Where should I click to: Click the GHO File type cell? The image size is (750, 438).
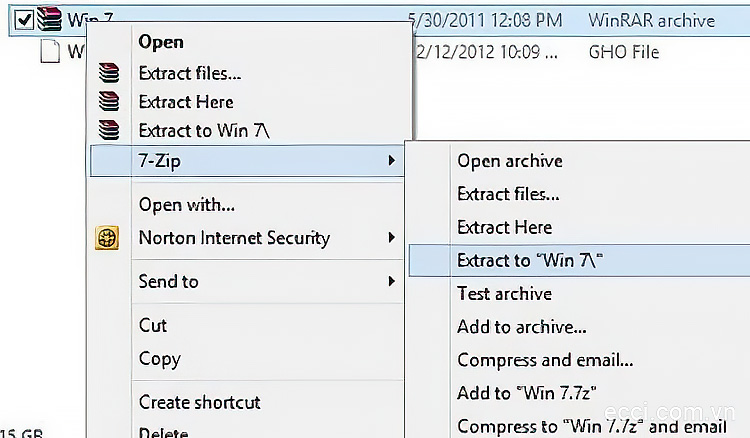[x=624, y=52]
